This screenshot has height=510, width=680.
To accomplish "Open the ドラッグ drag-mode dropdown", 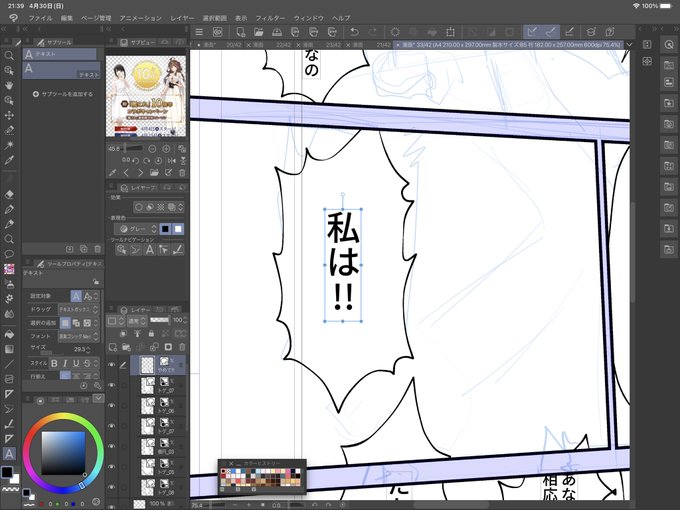I will (x=78, y=310).
